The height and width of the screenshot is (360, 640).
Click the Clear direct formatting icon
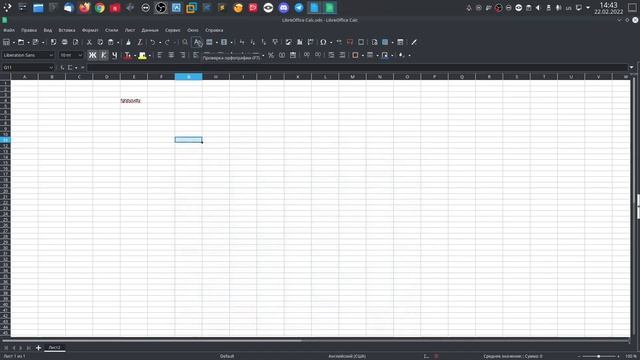click(x=140, y=42)
